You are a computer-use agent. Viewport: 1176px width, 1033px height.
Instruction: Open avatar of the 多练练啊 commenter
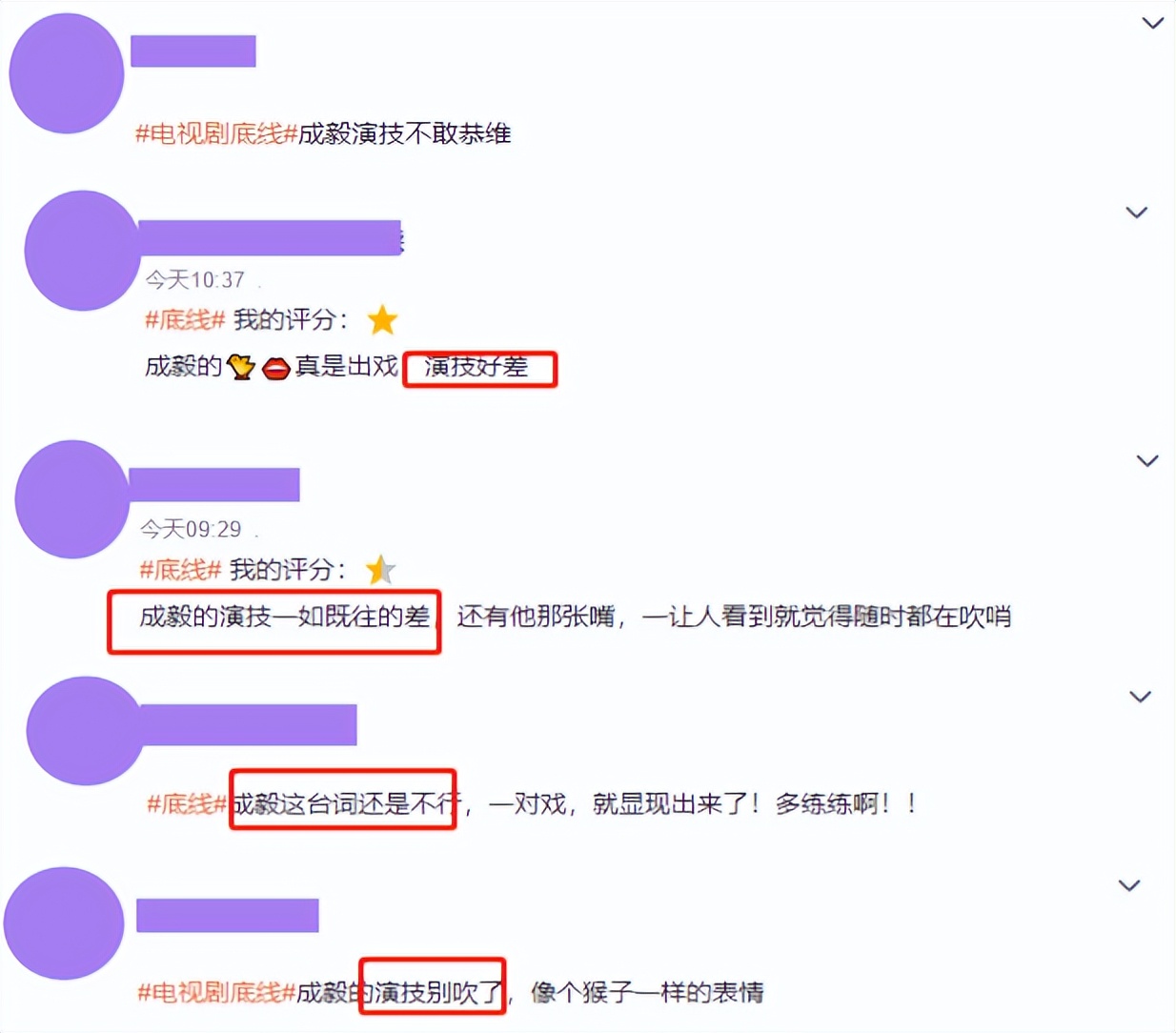(x=86, y=731)
